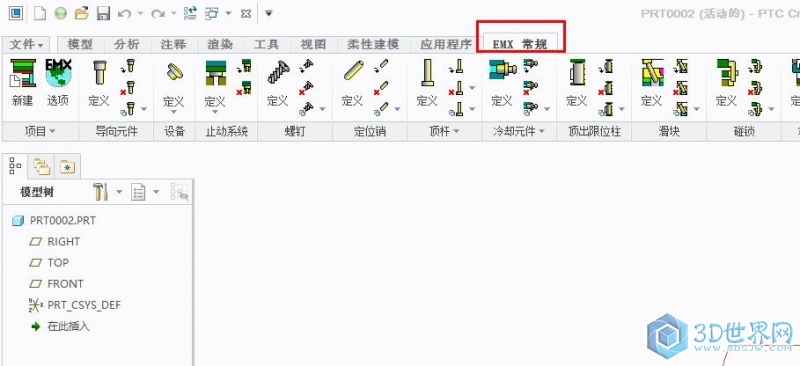Click the red-x delete icon in 止动系统 group
800x366 pixels.
click(x=244, y=88)
